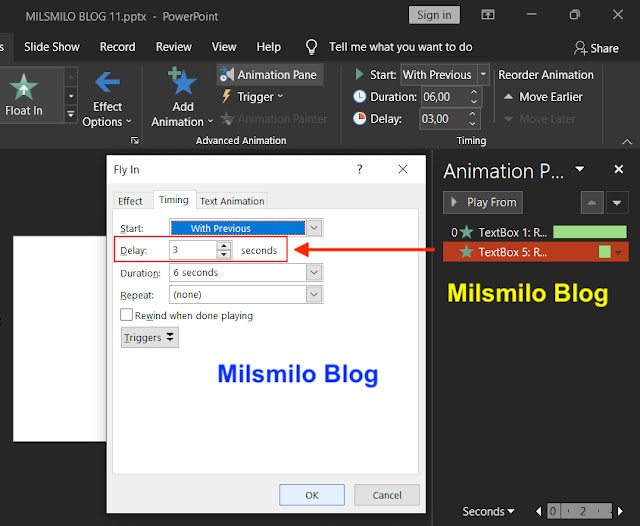Image resolution: width=640 pixels, height=526 pixels.
Task: Click ribbon Delay field 03,00
Action: 444,119
